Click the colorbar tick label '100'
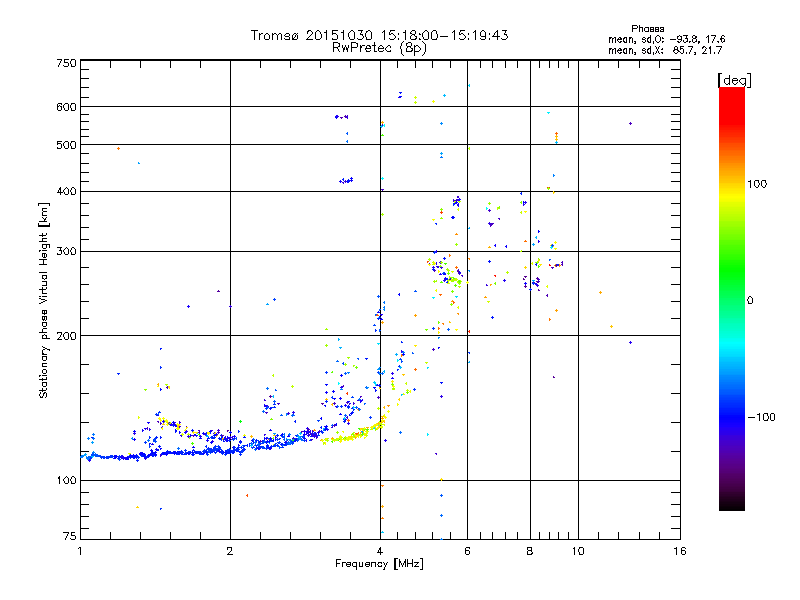This screenshot has width=800, height=600. click(x=757, y=184)
